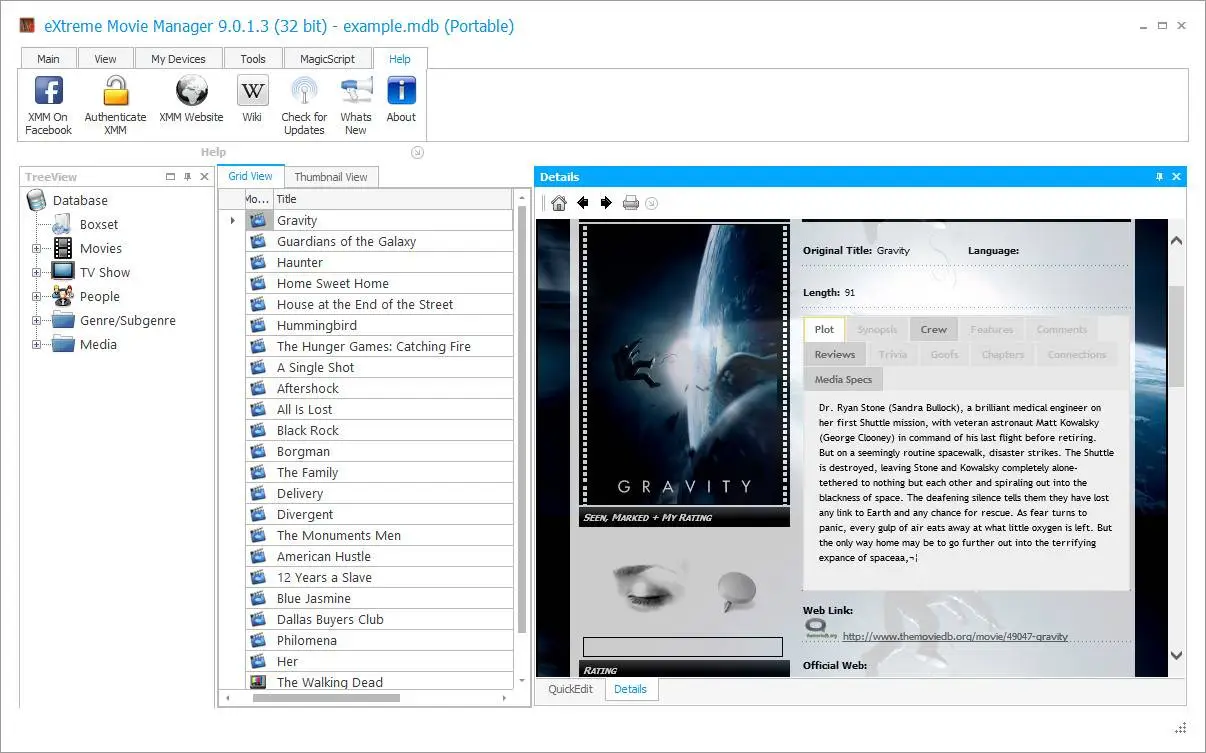Open the XMM Website globe icon
The height and width of the screenshot is (753, 1206).
click(191, 91)
